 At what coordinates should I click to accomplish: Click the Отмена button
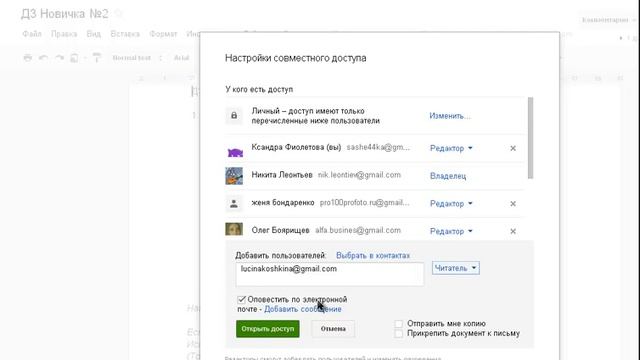tap(333, 329)
